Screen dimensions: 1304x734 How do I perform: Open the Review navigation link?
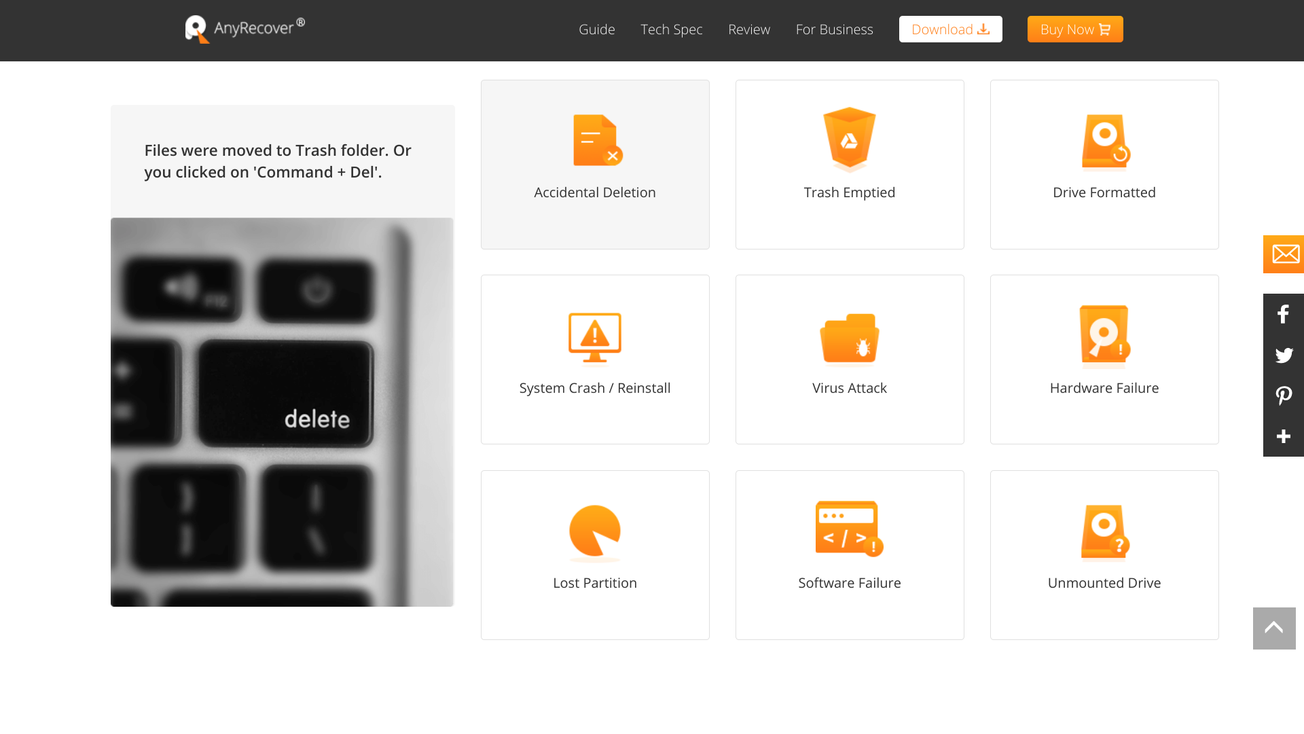(748, 29)
